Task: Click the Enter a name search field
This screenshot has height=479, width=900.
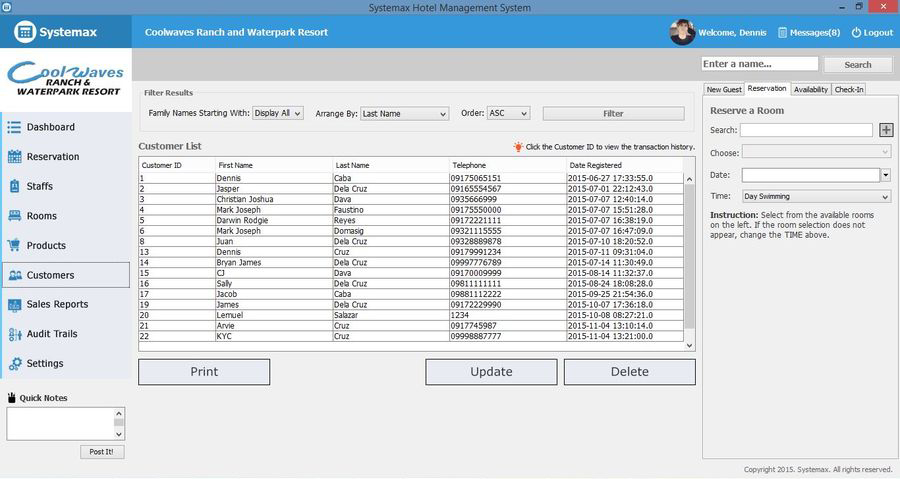Action: point(760,64)
